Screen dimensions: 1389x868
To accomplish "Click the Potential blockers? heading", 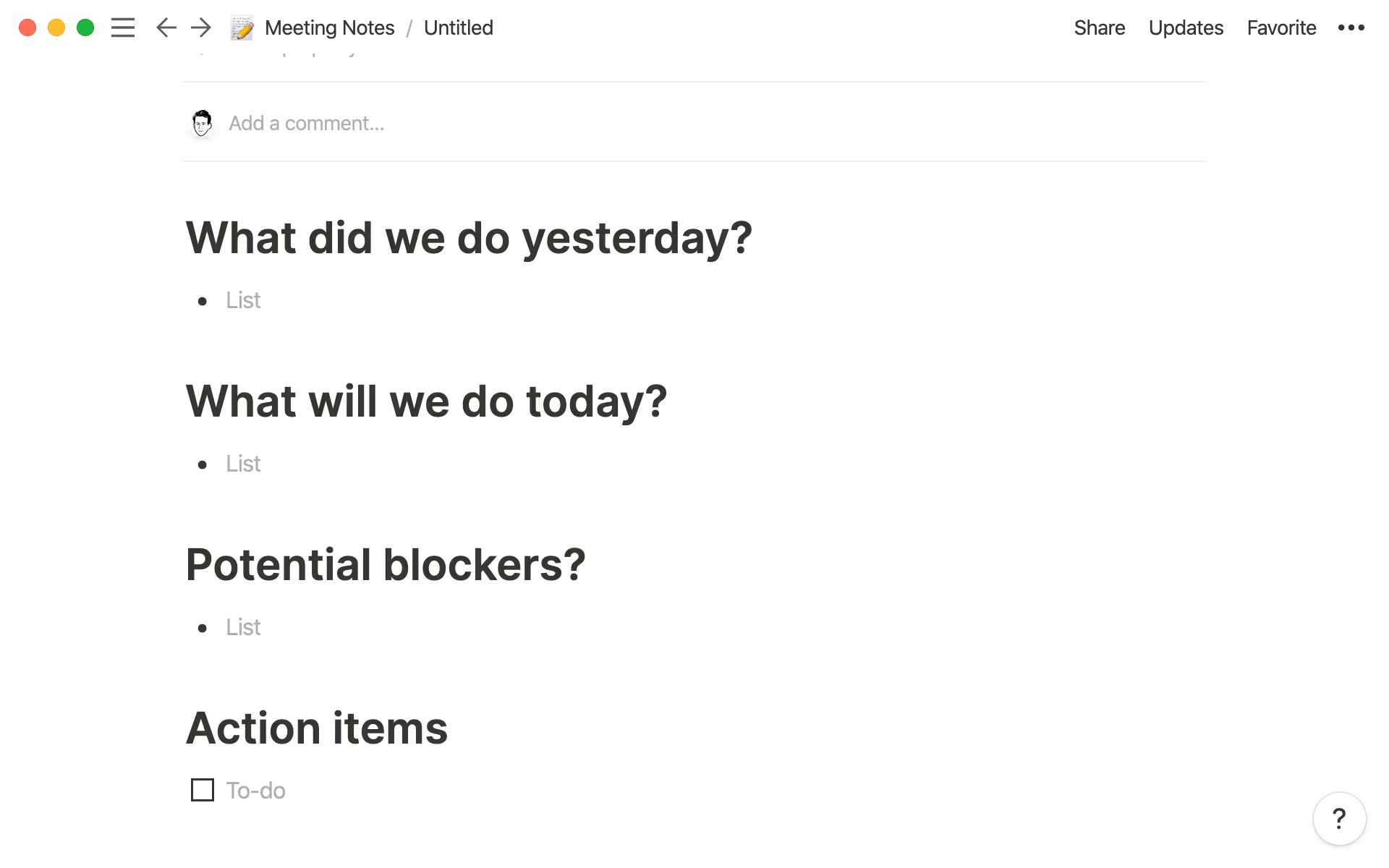I will (x=386, y=565).
